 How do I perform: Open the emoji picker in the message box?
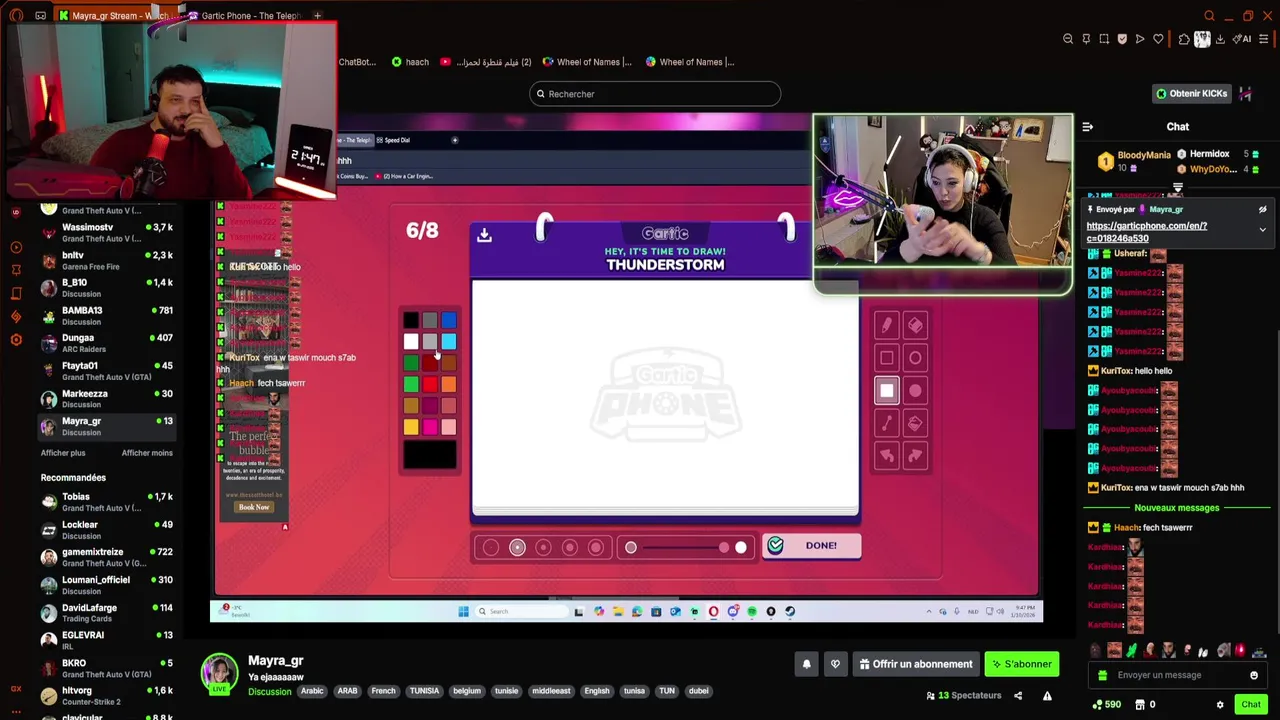point(1253,675)
